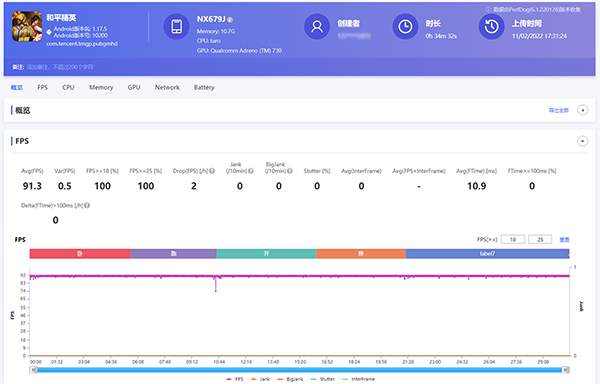Collapse the FPS panel using chevron

tap(582, 141)
